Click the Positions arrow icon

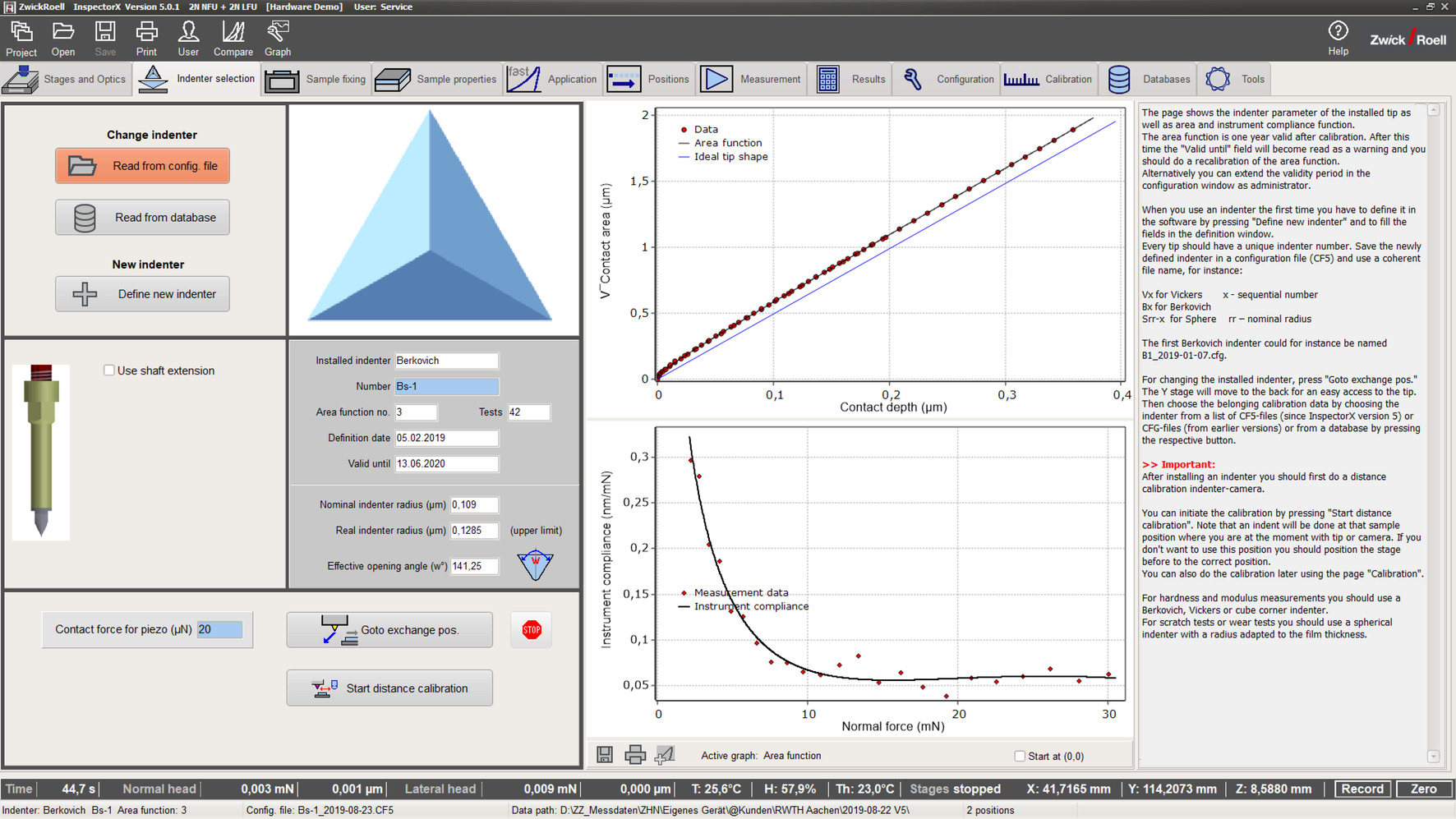coord(624,80)
